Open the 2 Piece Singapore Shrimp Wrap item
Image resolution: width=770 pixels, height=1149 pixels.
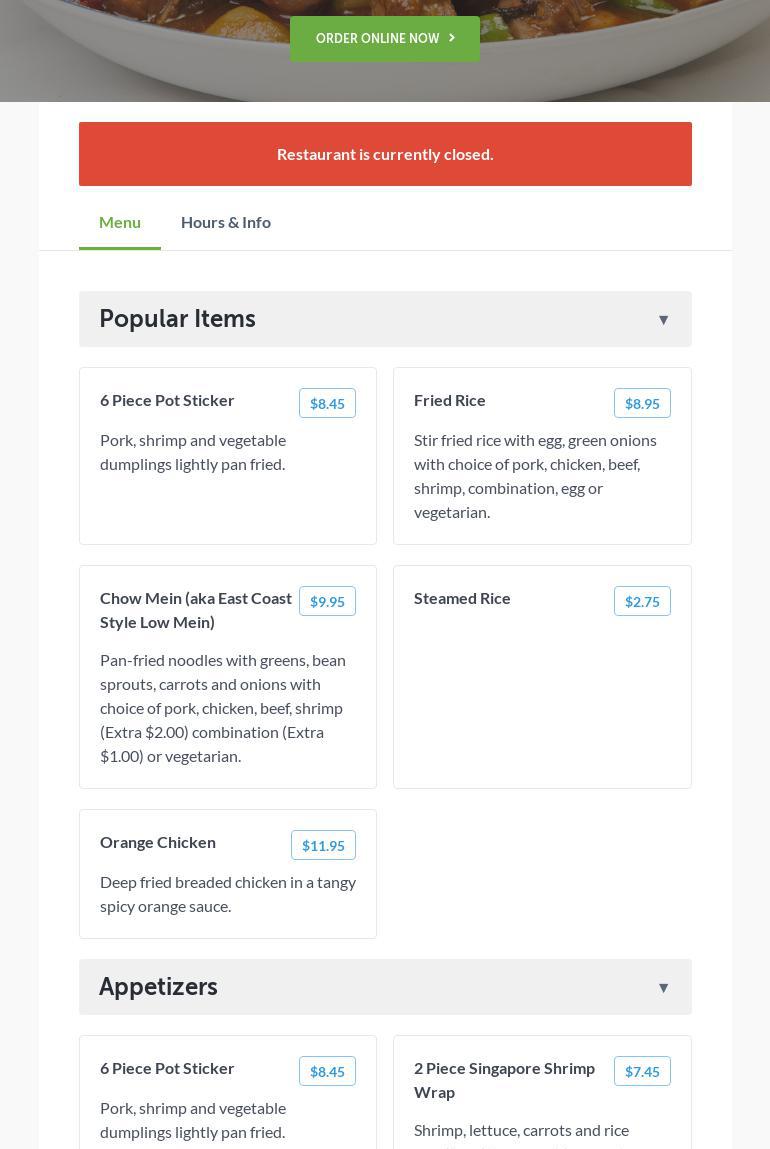tap(504, 1080)
